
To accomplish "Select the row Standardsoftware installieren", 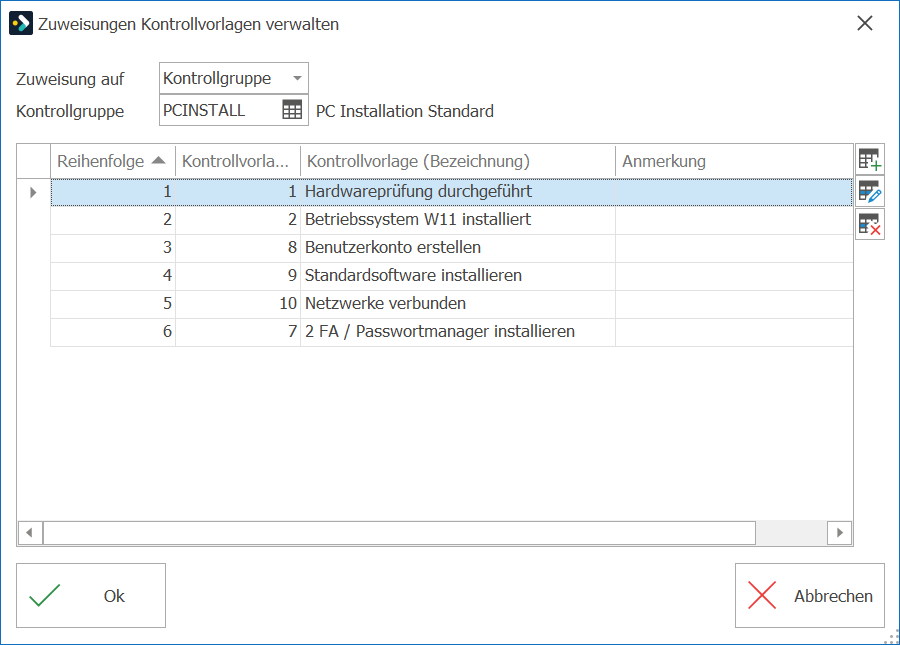I will pos(451,276).
